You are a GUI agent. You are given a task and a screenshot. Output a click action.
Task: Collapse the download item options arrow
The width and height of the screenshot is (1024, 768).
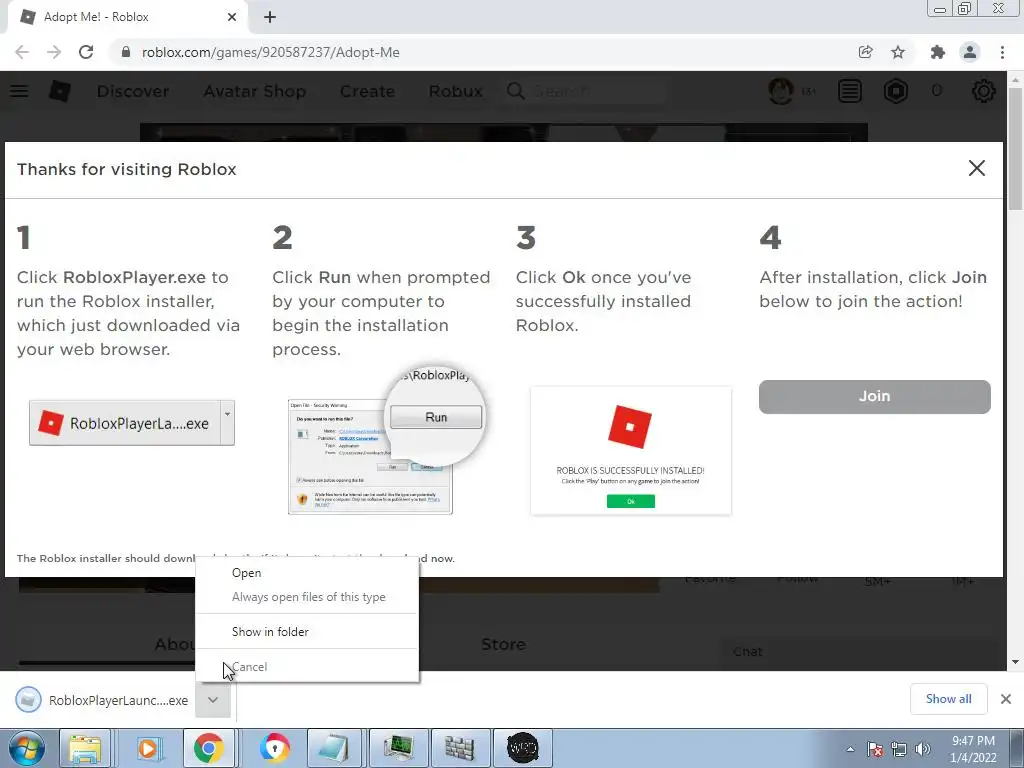click(213, 700)
